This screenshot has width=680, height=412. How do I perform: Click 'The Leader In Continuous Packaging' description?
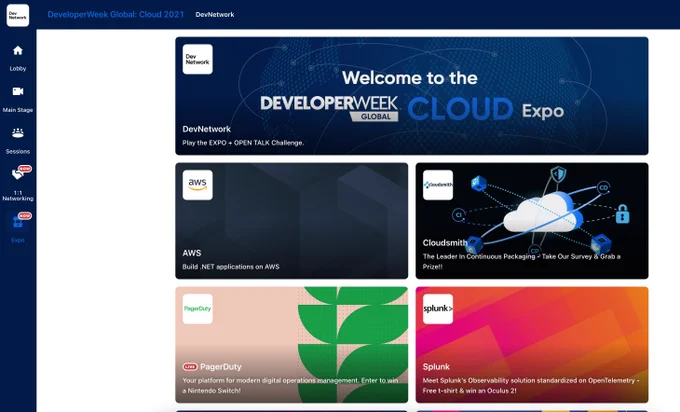521,262
